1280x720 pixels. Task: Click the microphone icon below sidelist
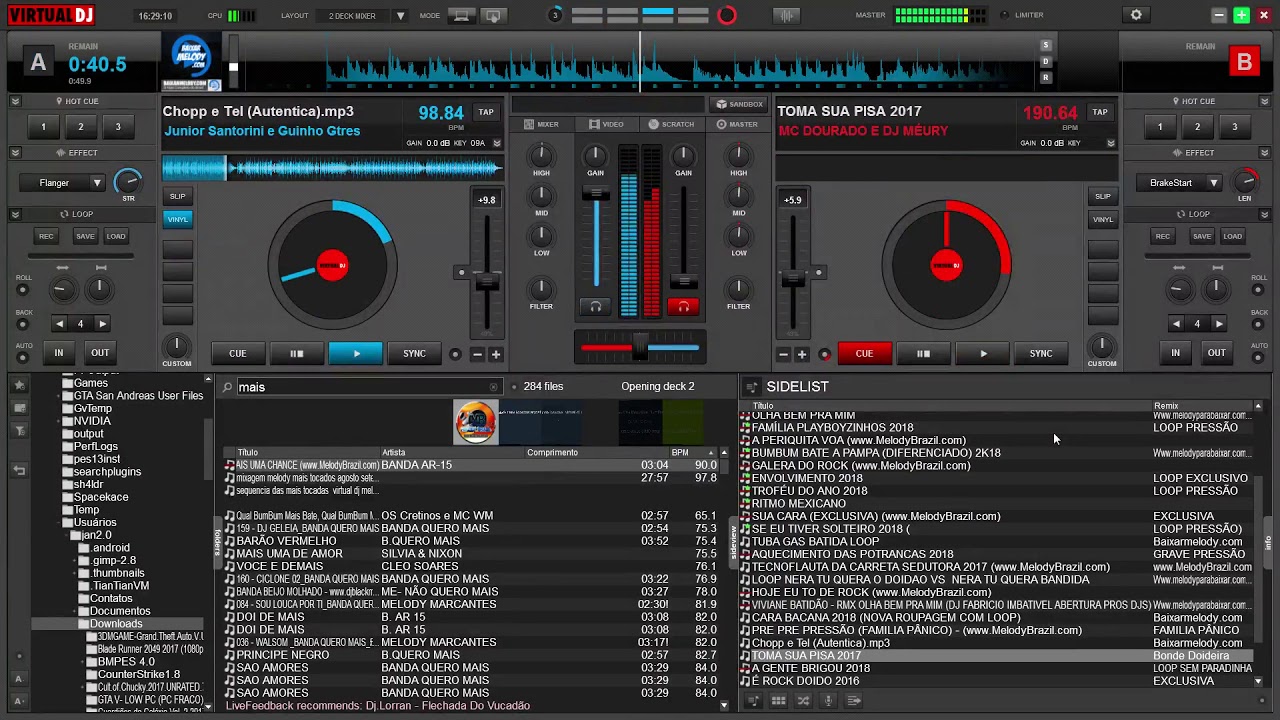click(828, 701)
